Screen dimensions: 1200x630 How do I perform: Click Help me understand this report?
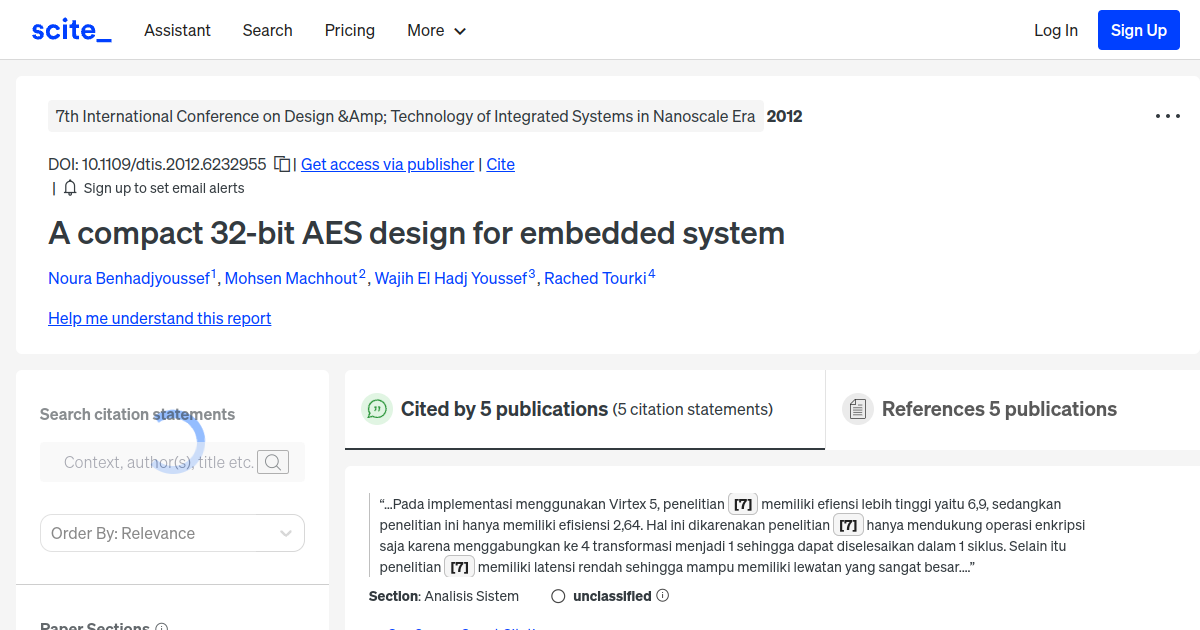click(159, 318)
